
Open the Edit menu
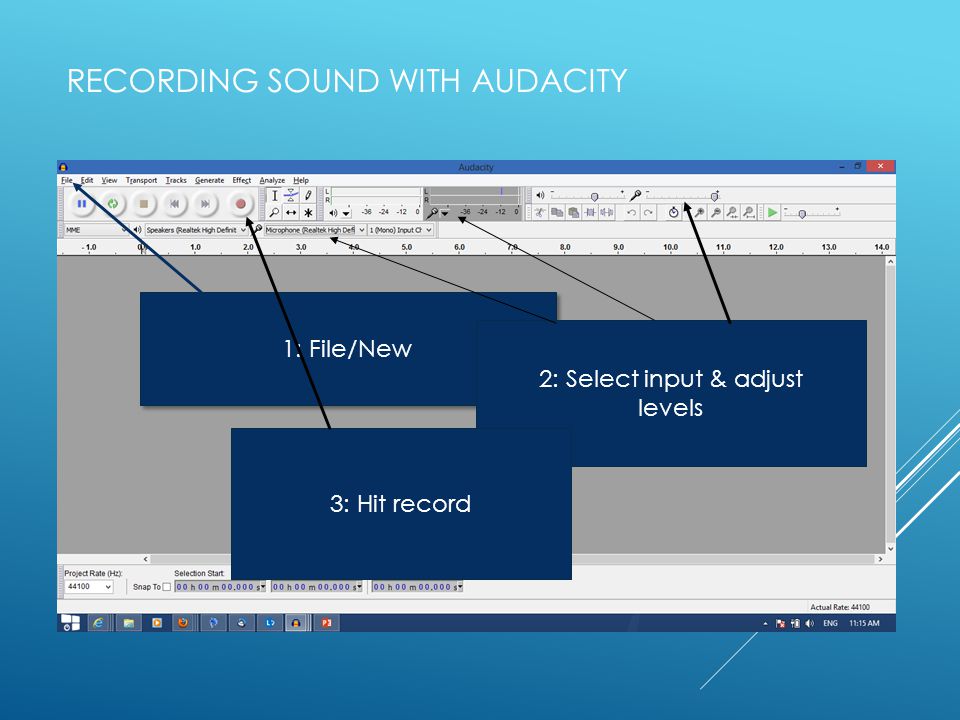tap(87, 180)
